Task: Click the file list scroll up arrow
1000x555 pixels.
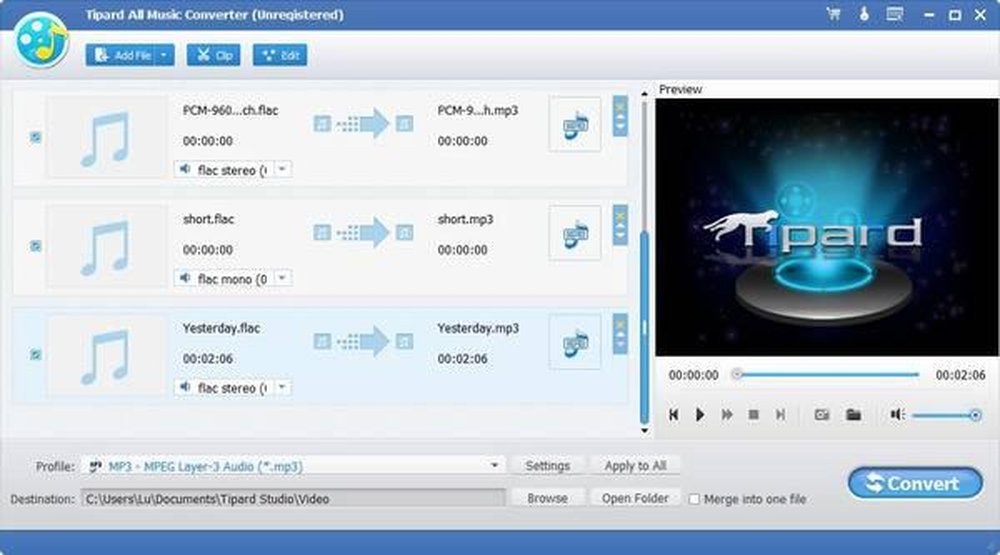Action: coord(644,94)
